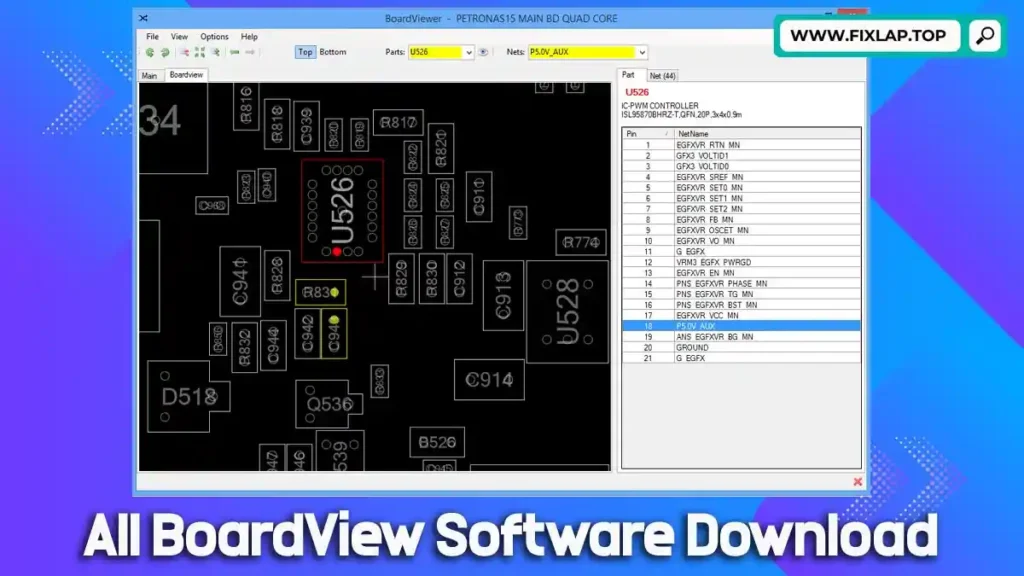Click the previous-view green arrow icon
This screenshot has height=576, width=1024.
point(235,52)
